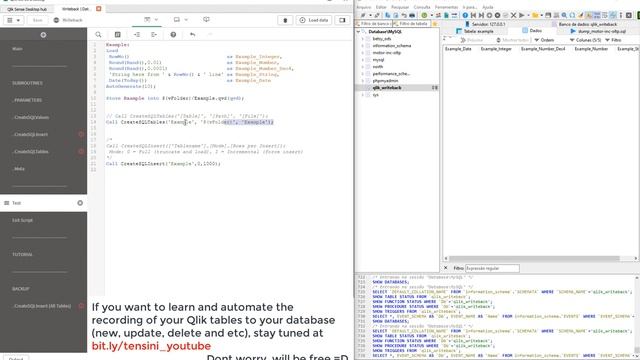Click HeidiSQL connect session manager icon
This screenshot has width=640, height=360.
(x=362, y=15)
